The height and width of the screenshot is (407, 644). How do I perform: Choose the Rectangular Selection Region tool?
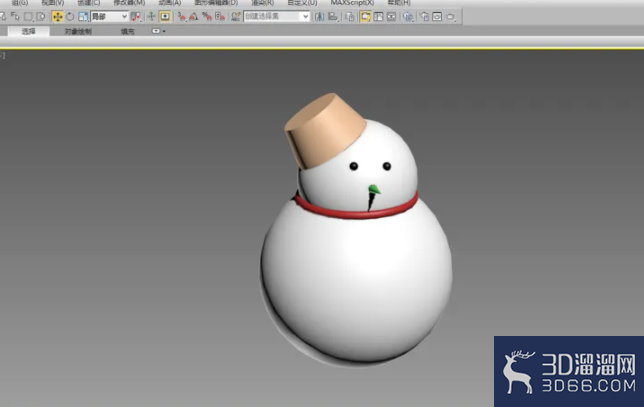28,16
